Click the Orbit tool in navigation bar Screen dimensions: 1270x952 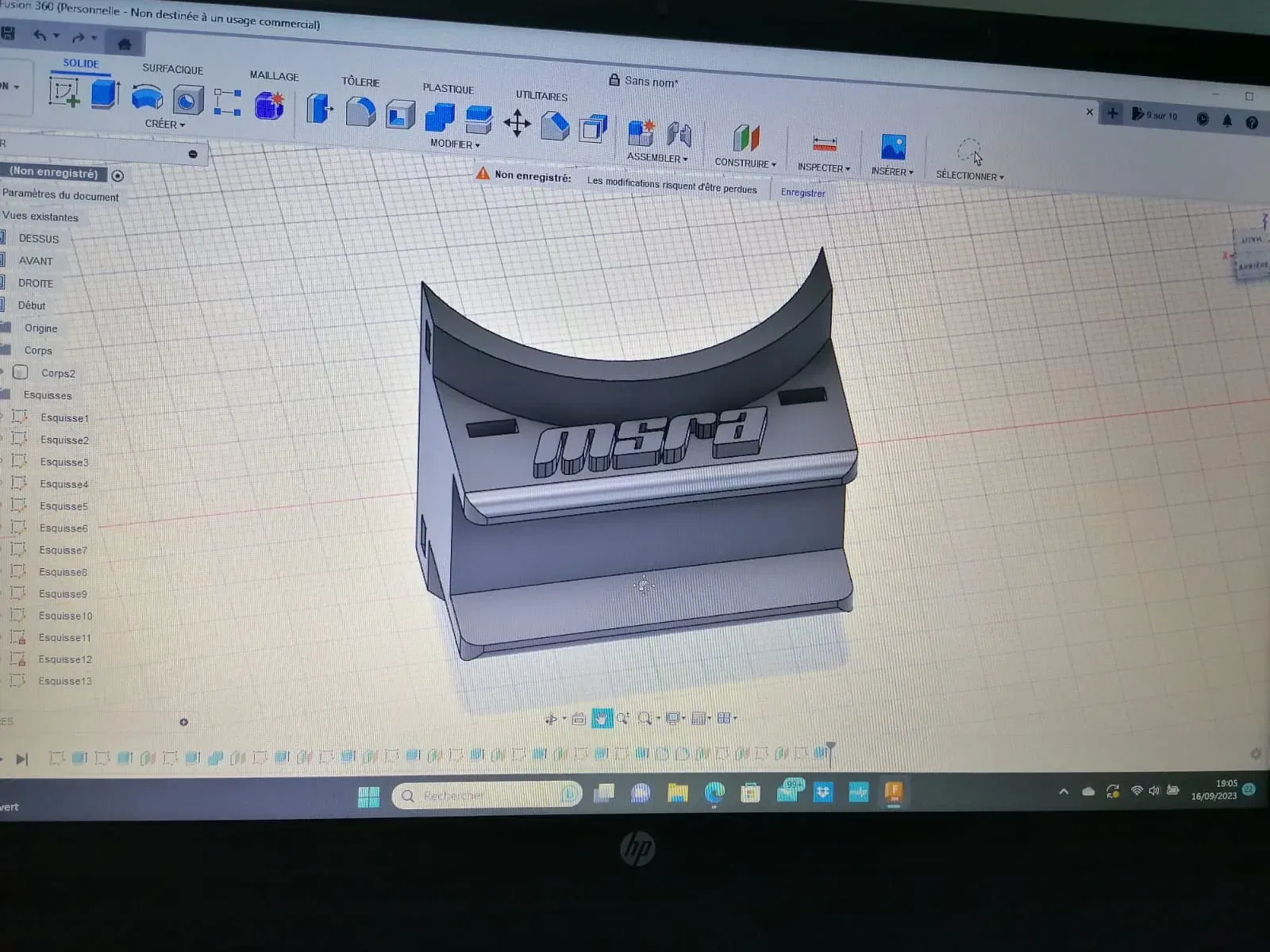[x=551, y=719]
